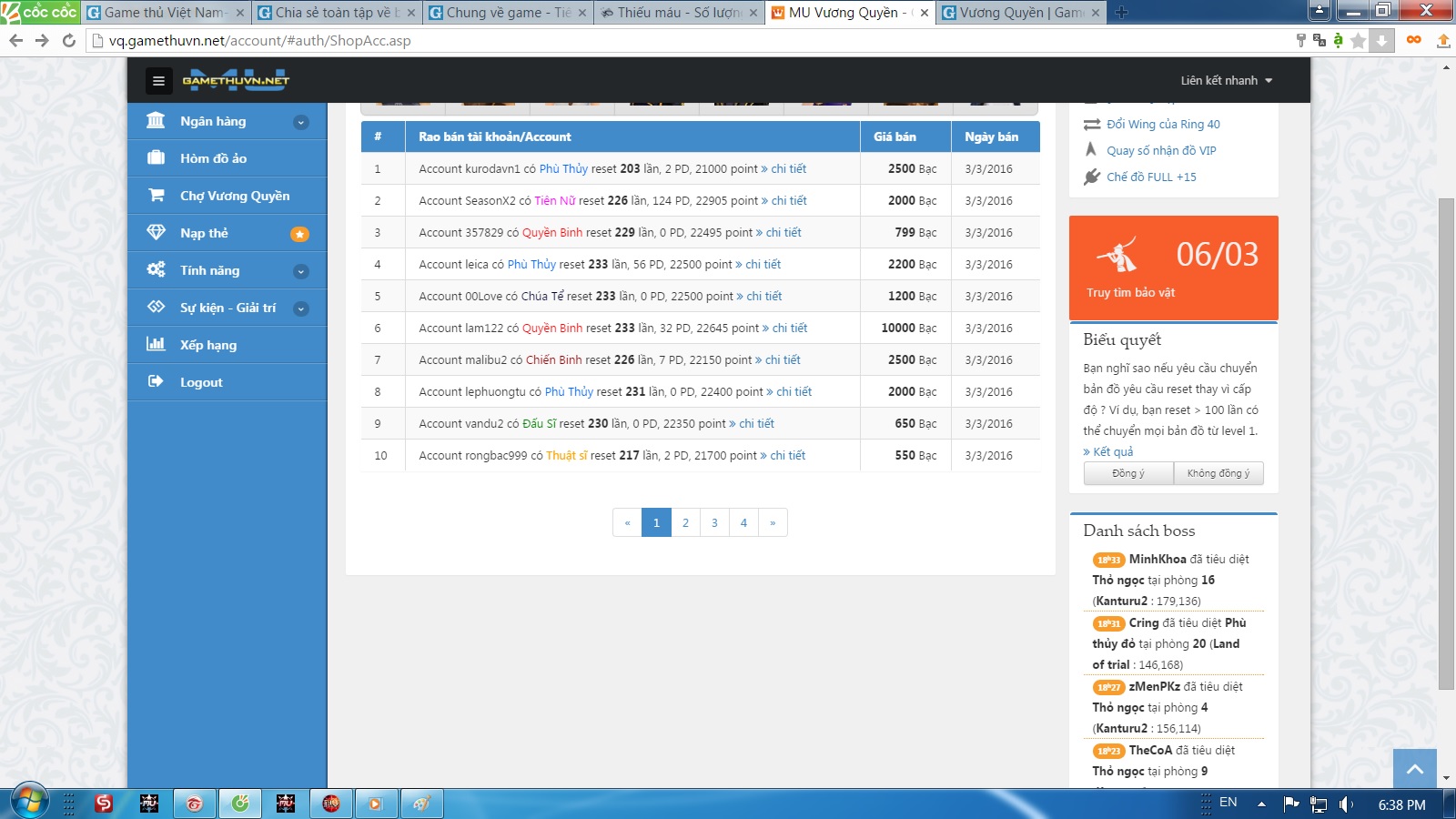Click the scroll-to-top arrow button
The image size is (1456, 819).
click(1414, 769)
